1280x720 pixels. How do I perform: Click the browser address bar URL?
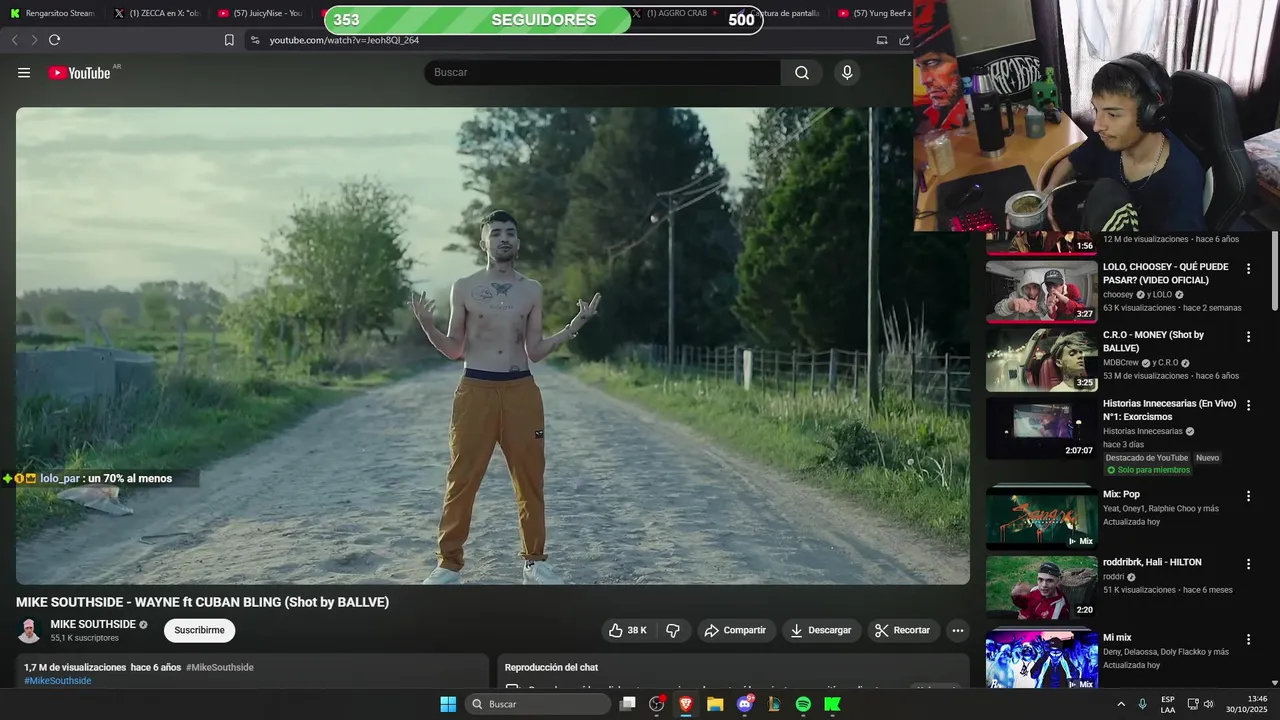pos(344,40)
